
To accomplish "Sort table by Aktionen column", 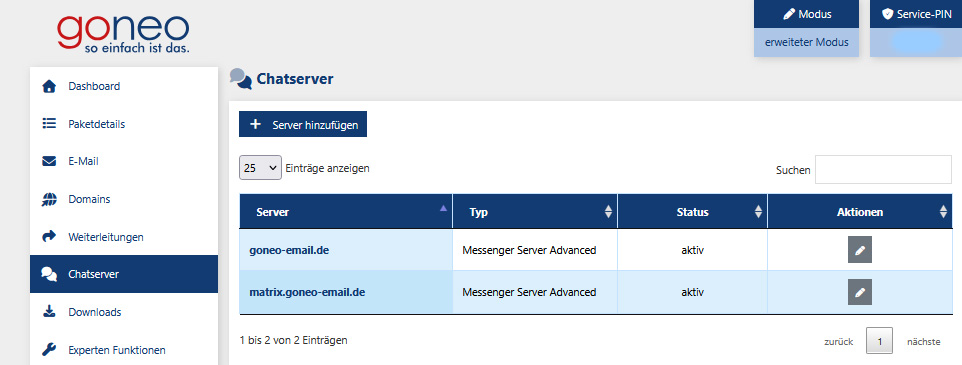I will coord(860,212).
